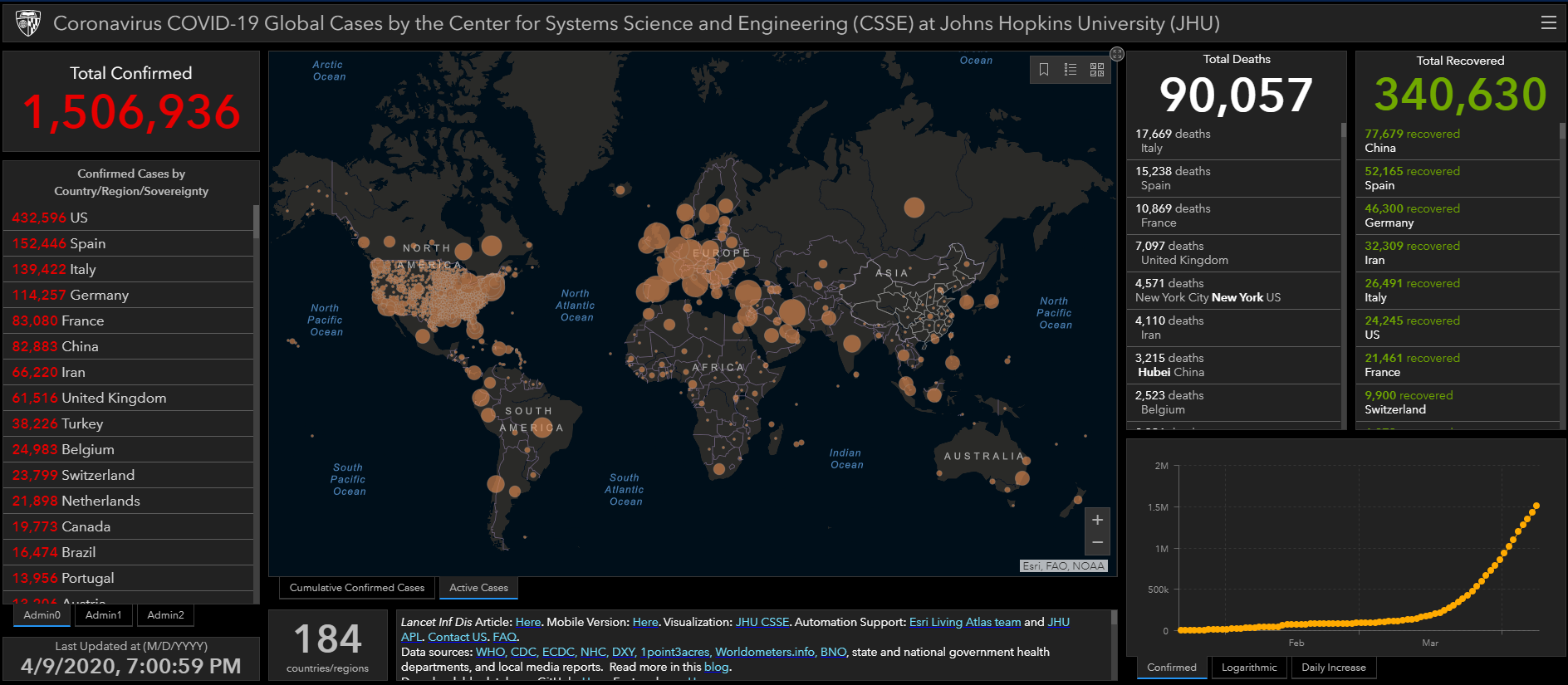
Task: Follow the JHU CSSE link
Action: point(762,622)
